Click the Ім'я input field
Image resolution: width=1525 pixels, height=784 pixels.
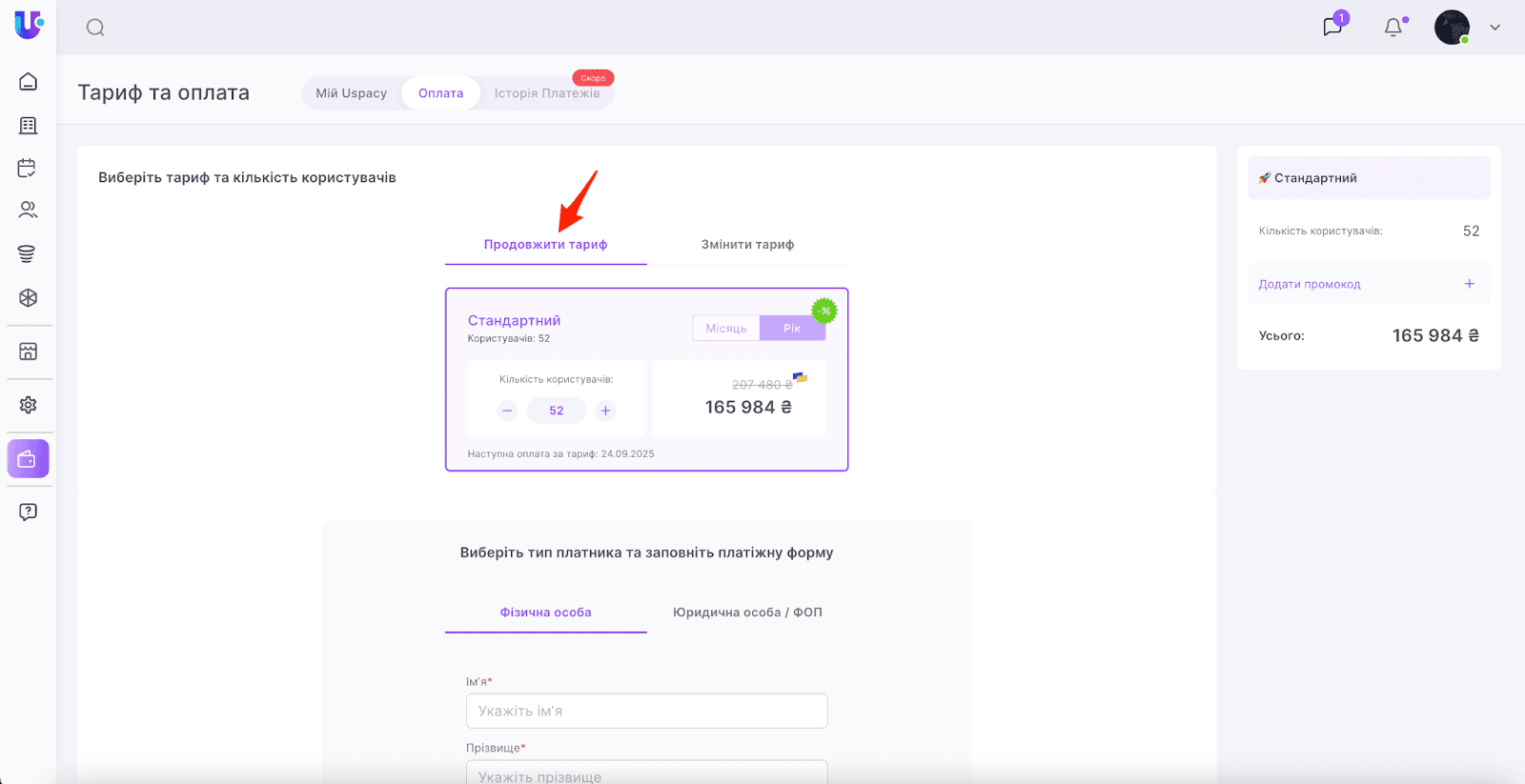(647, 711)
